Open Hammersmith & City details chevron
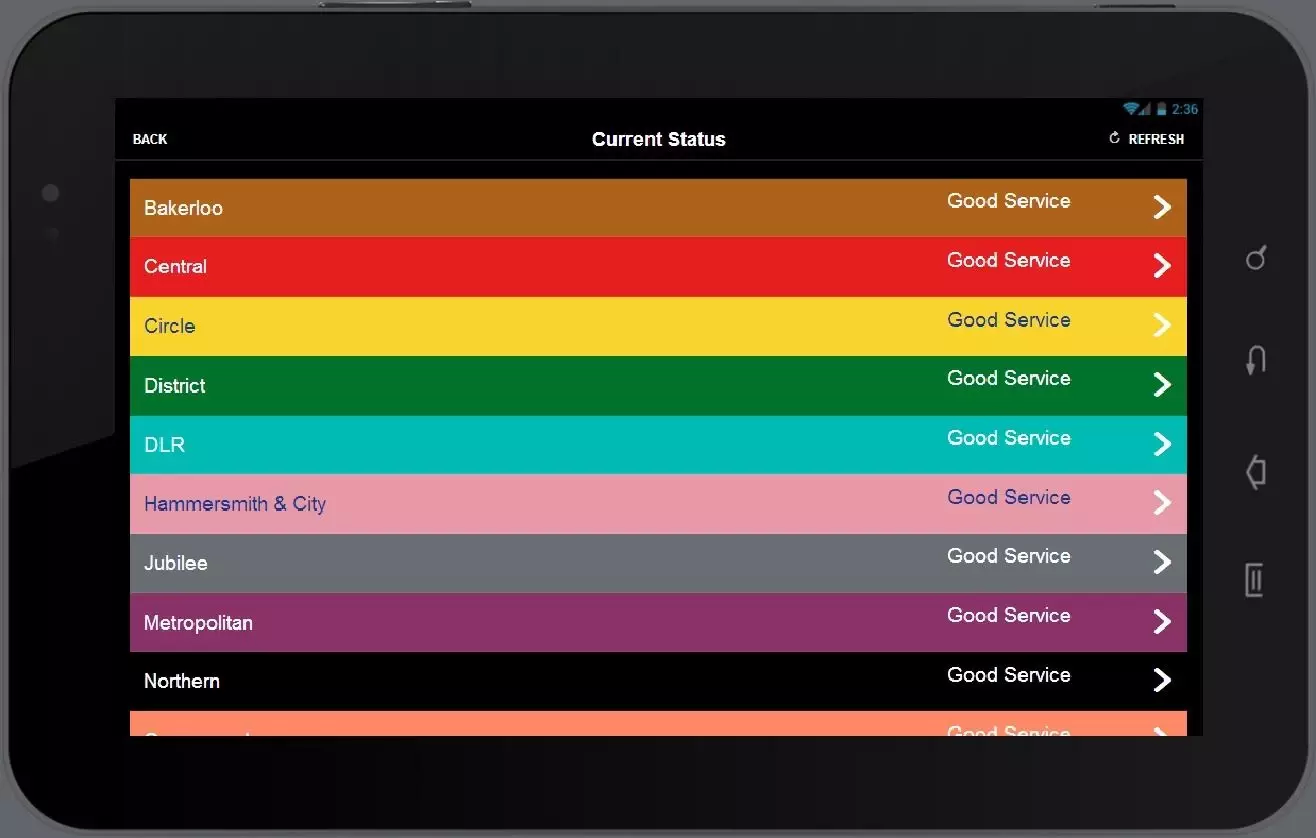This screenshot has width=1316, height=838. (x=1161, y=502)
